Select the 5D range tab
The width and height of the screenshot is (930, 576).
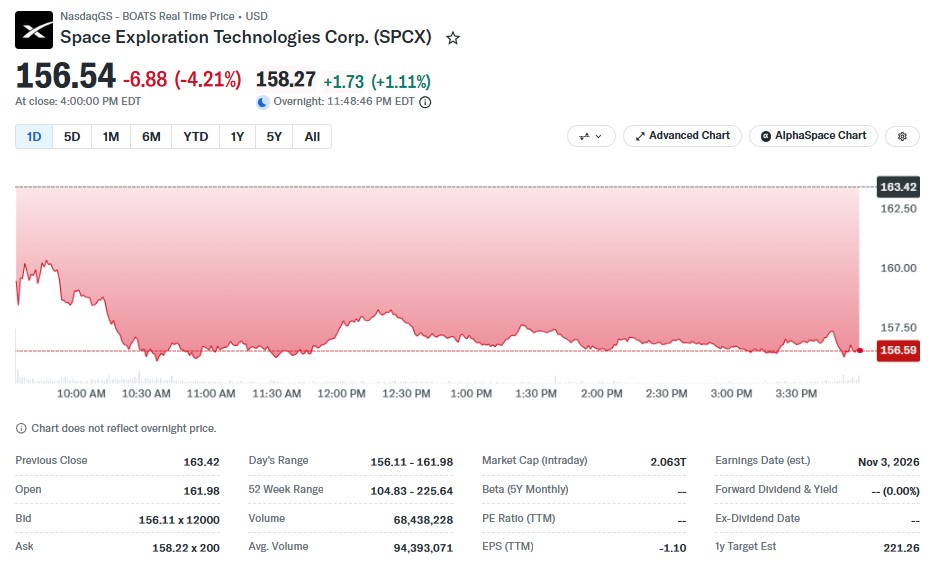click(x=72, y=137)
